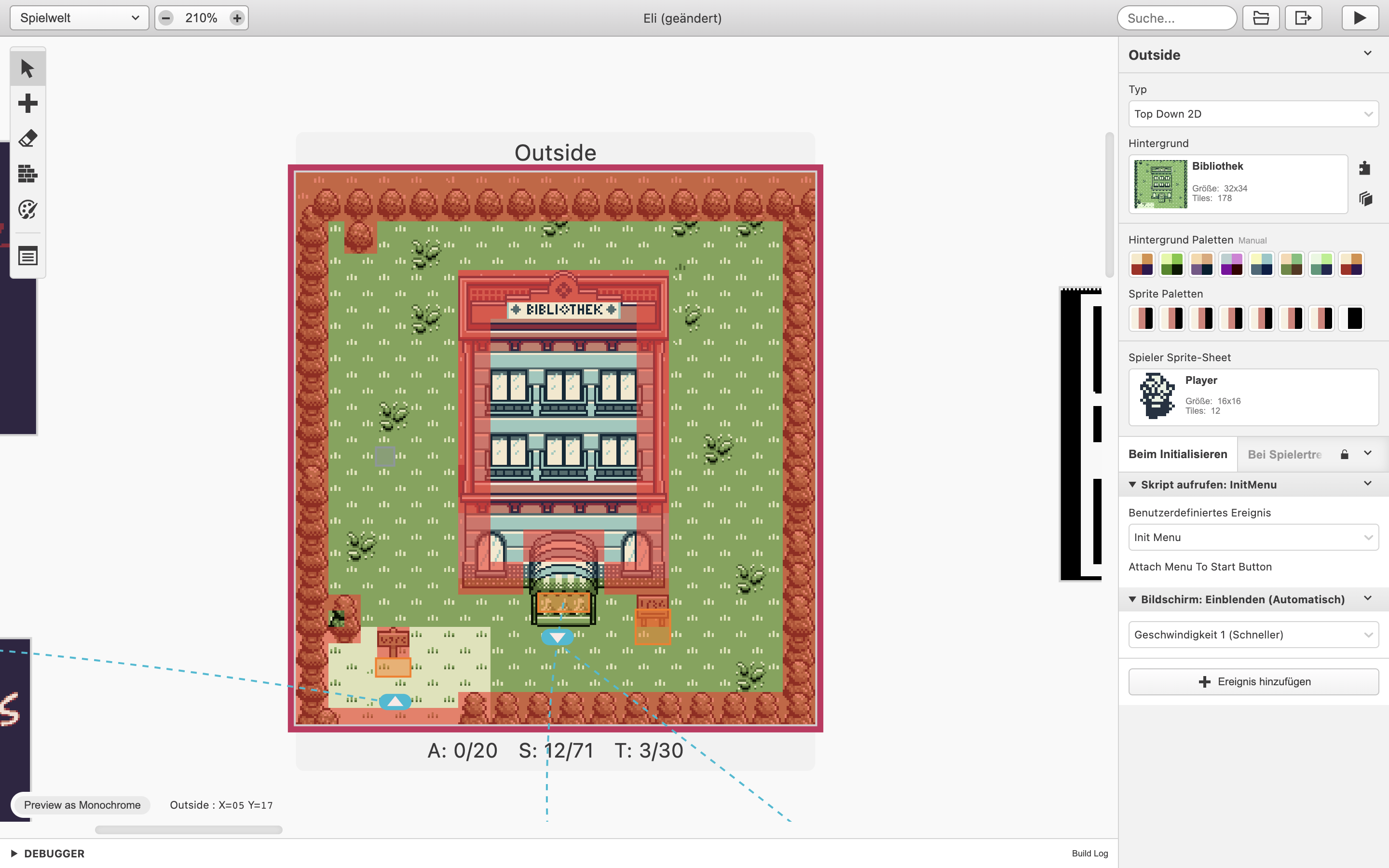
Task: Click the 210% zoom level value
Action: click(201, 18)
